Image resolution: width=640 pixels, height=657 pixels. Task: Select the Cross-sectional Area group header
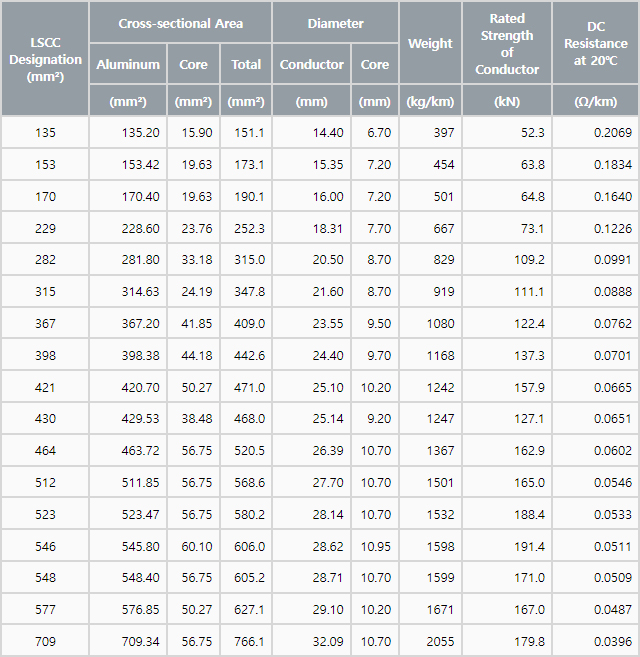coord(180,23)
